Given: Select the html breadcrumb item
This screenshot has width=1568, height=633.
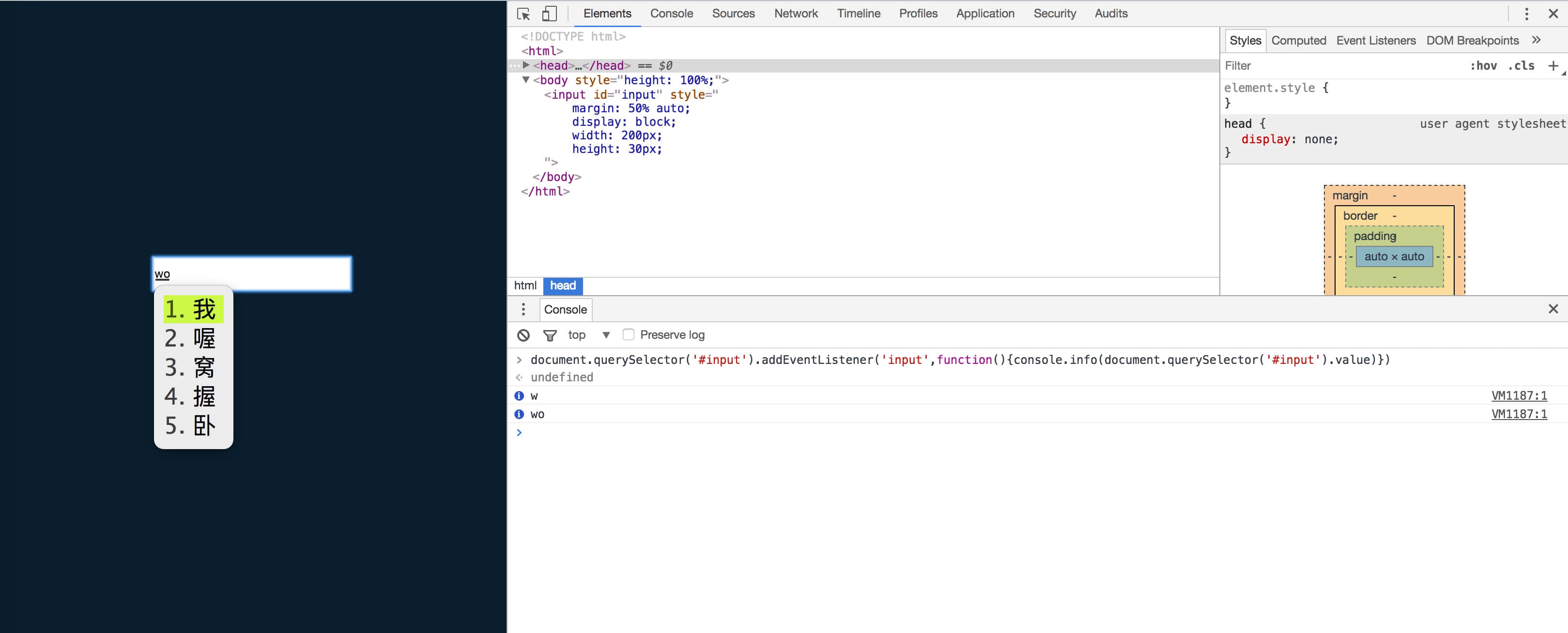Looking at the screenshot, I should [525, 286].
